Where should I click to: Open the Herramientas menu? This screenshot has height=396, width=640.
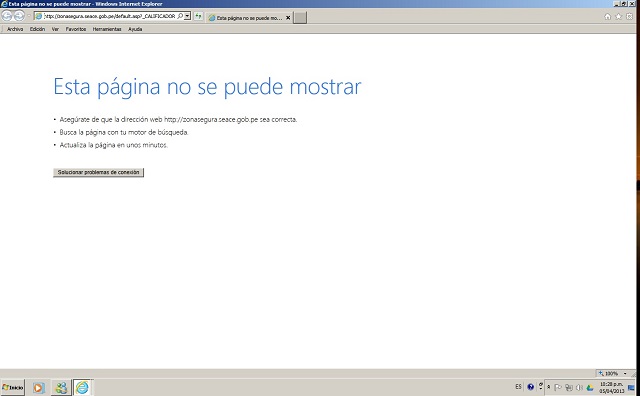tap(107, 29)
